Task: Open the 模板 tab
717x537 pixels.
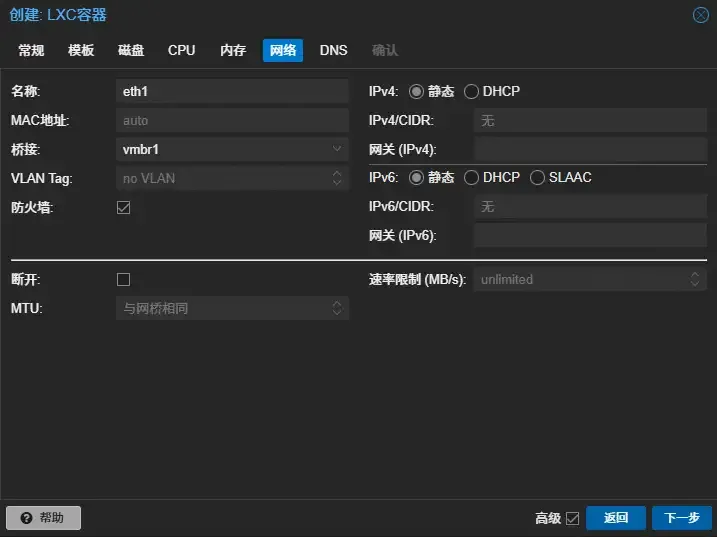Action: [x=81, y=50]
